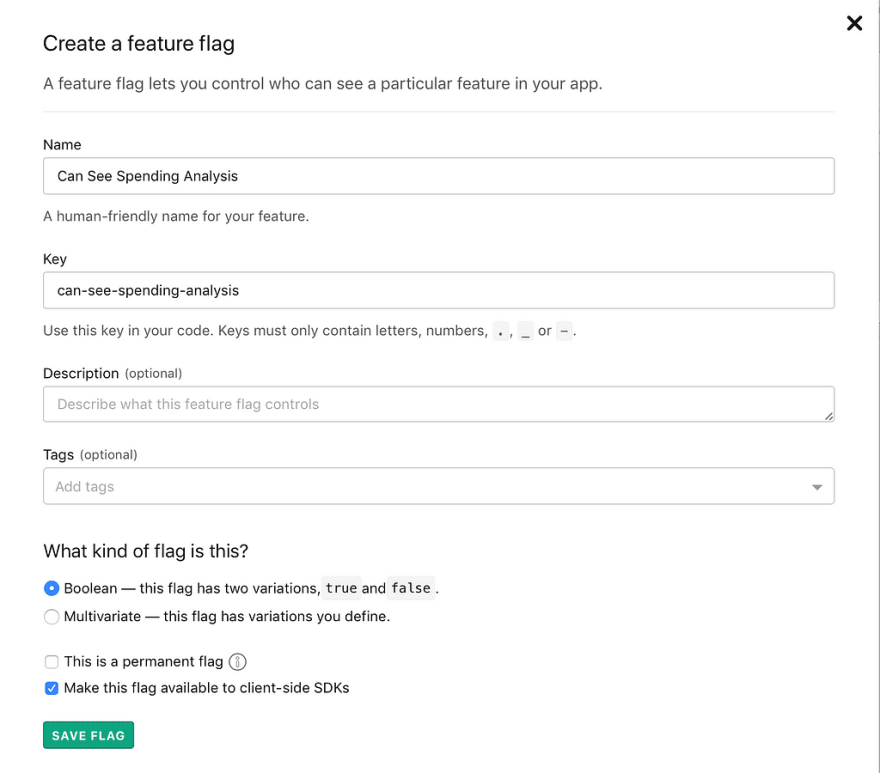
Task: Uncheck the client-side SDKs checkbox
Action: (52, 688)
